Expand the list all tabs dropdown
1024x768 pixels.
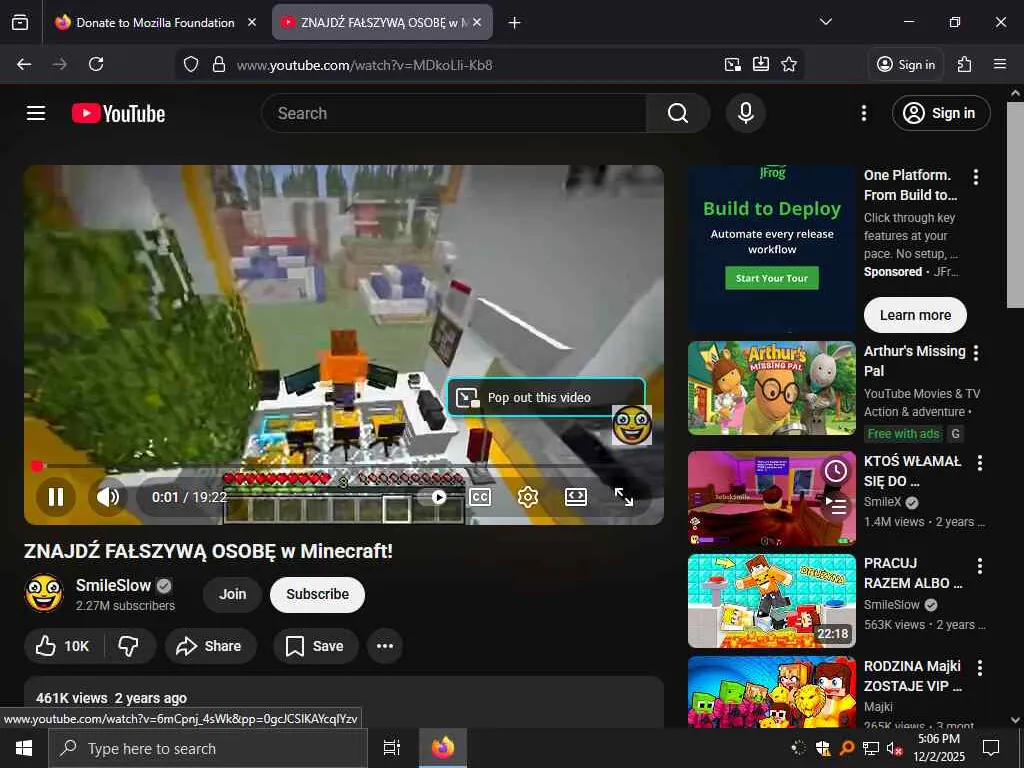coord(825,22)
